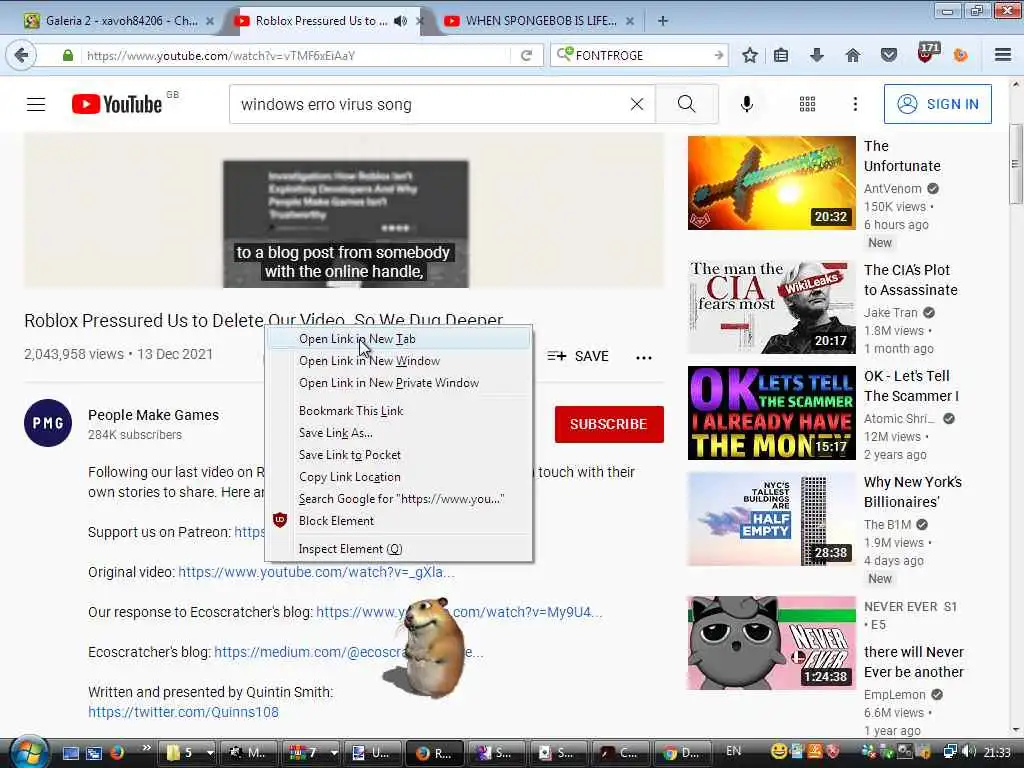
Task: Select Copy Link Location
Action: click(399, 477)
